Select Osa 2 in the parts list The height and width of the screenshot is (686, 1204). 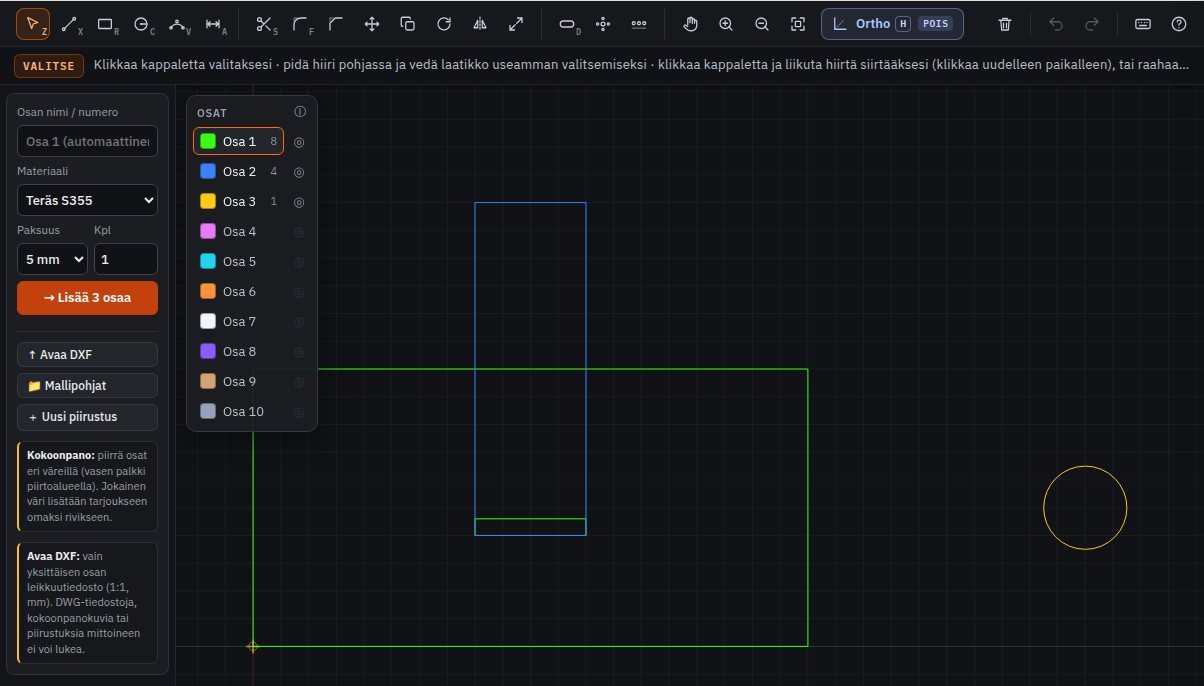click(x=239, y=172)
